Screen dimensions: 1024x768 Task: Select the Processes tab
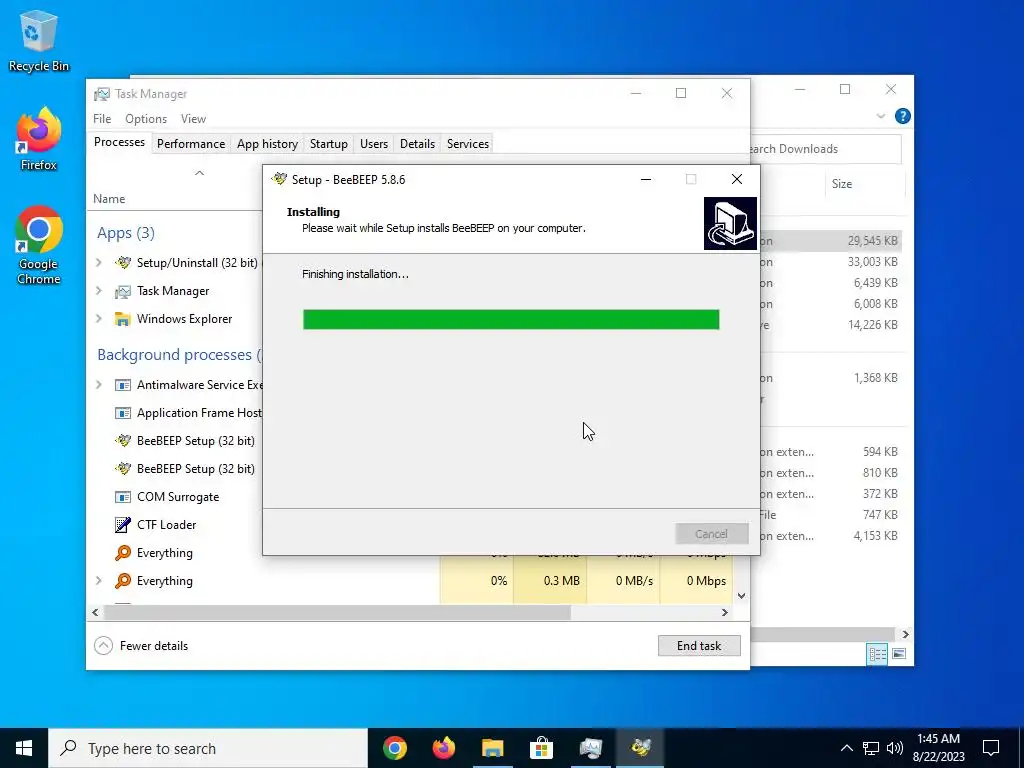pyautogui.click(x=120, y=142)
